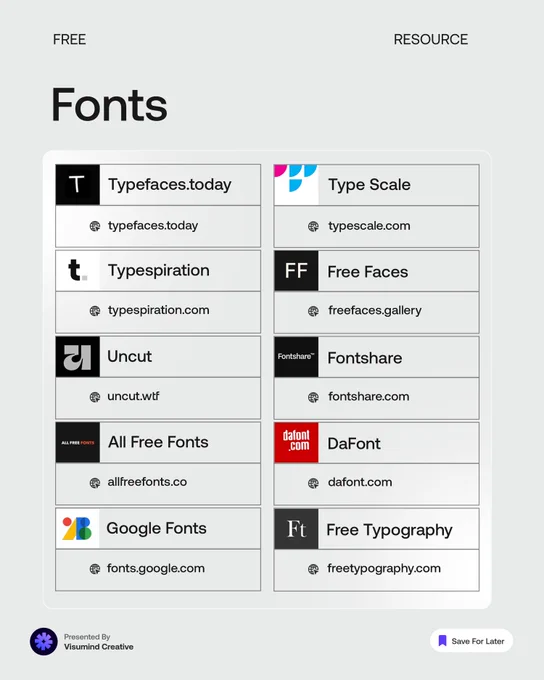Click globe icon beside fontshare.com
Viewport: 544px width, 680px height.
coord(313,397)
